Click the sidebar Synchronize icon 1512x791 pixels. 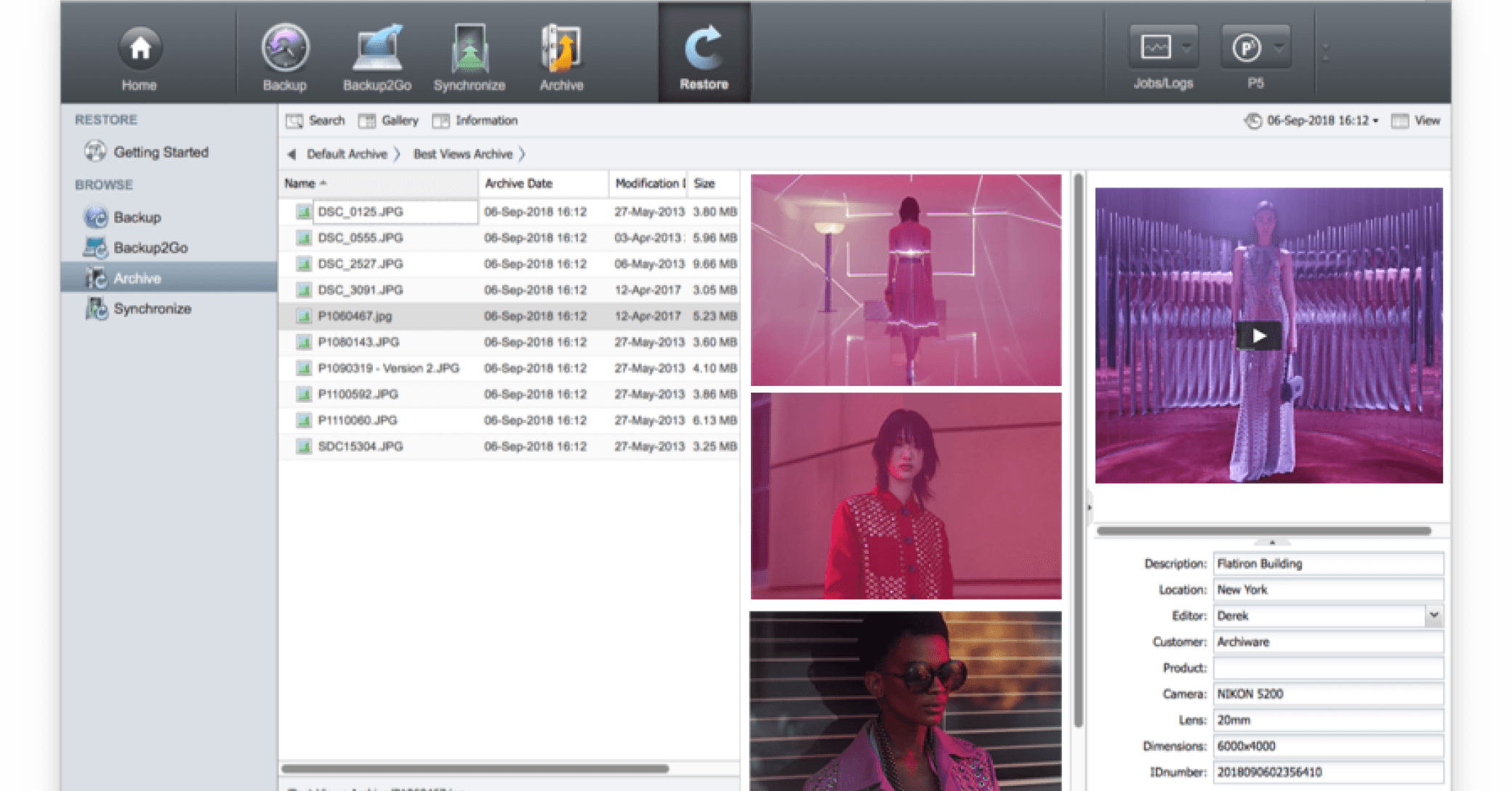pyautogui.click(x=96, y=308)
